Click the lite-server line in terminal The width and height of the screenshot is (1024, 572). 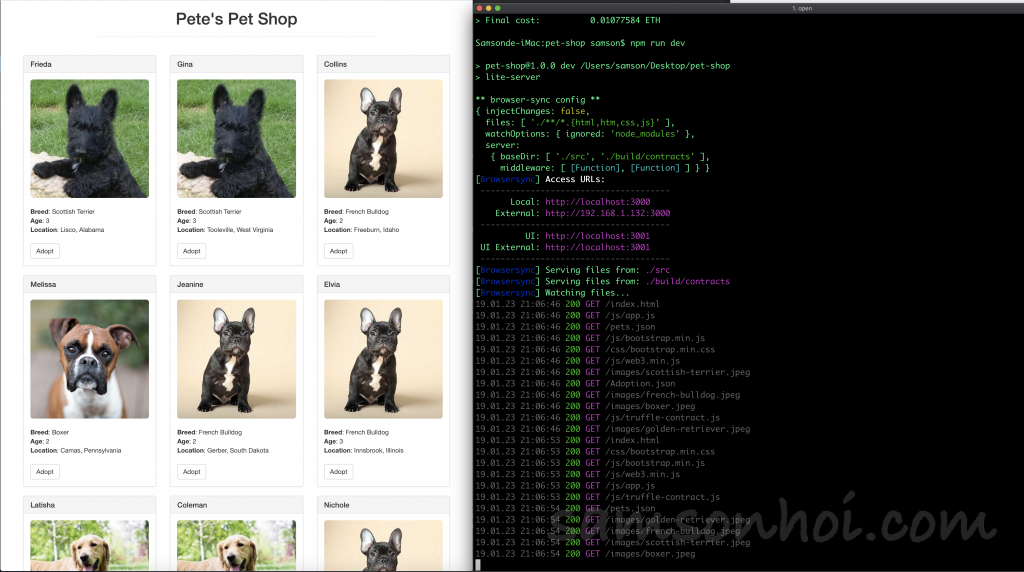507,77
